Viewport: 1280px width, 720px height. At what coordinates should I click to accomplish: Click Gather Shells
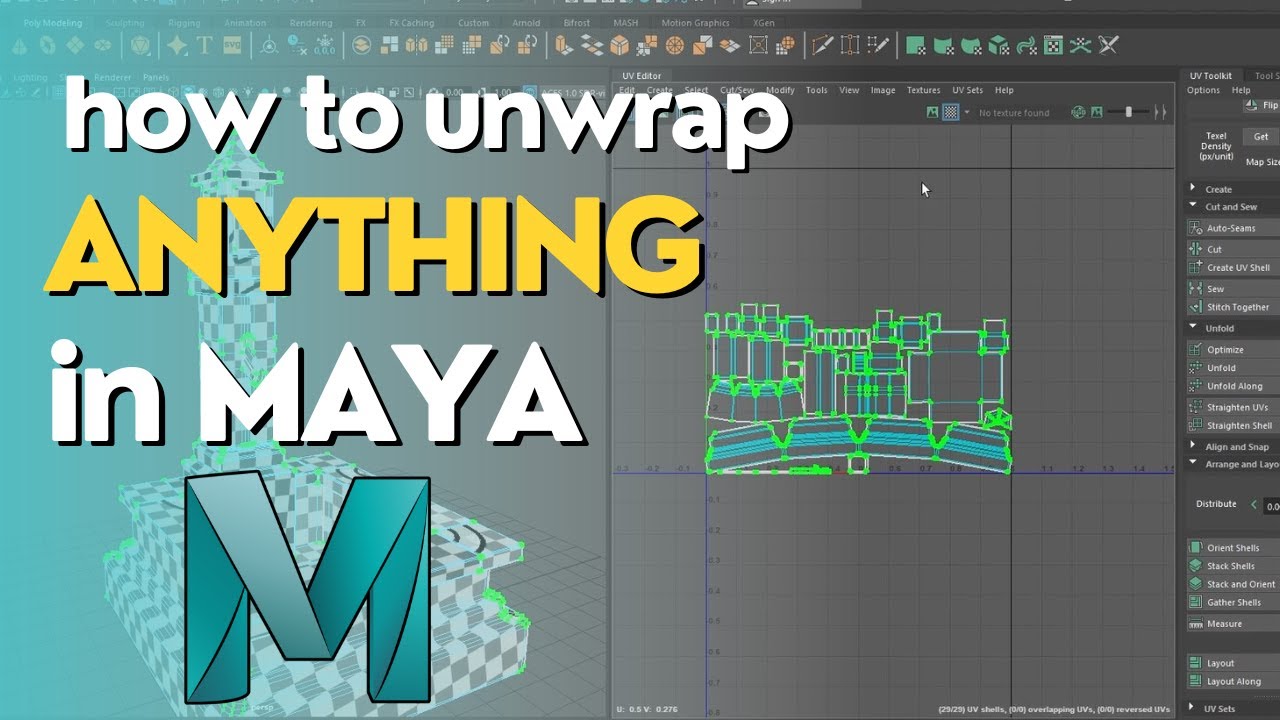(x=1233, y=602)
